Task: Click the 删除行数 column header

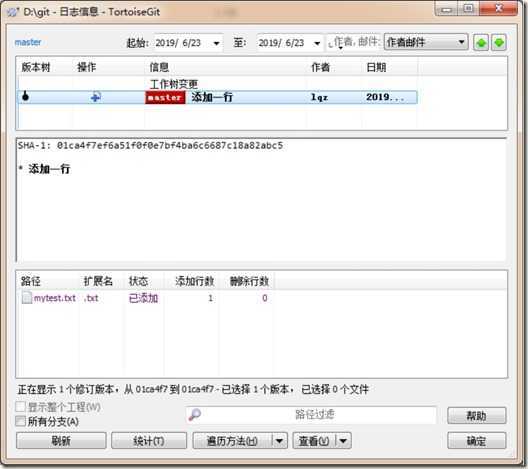Action: 250,281
